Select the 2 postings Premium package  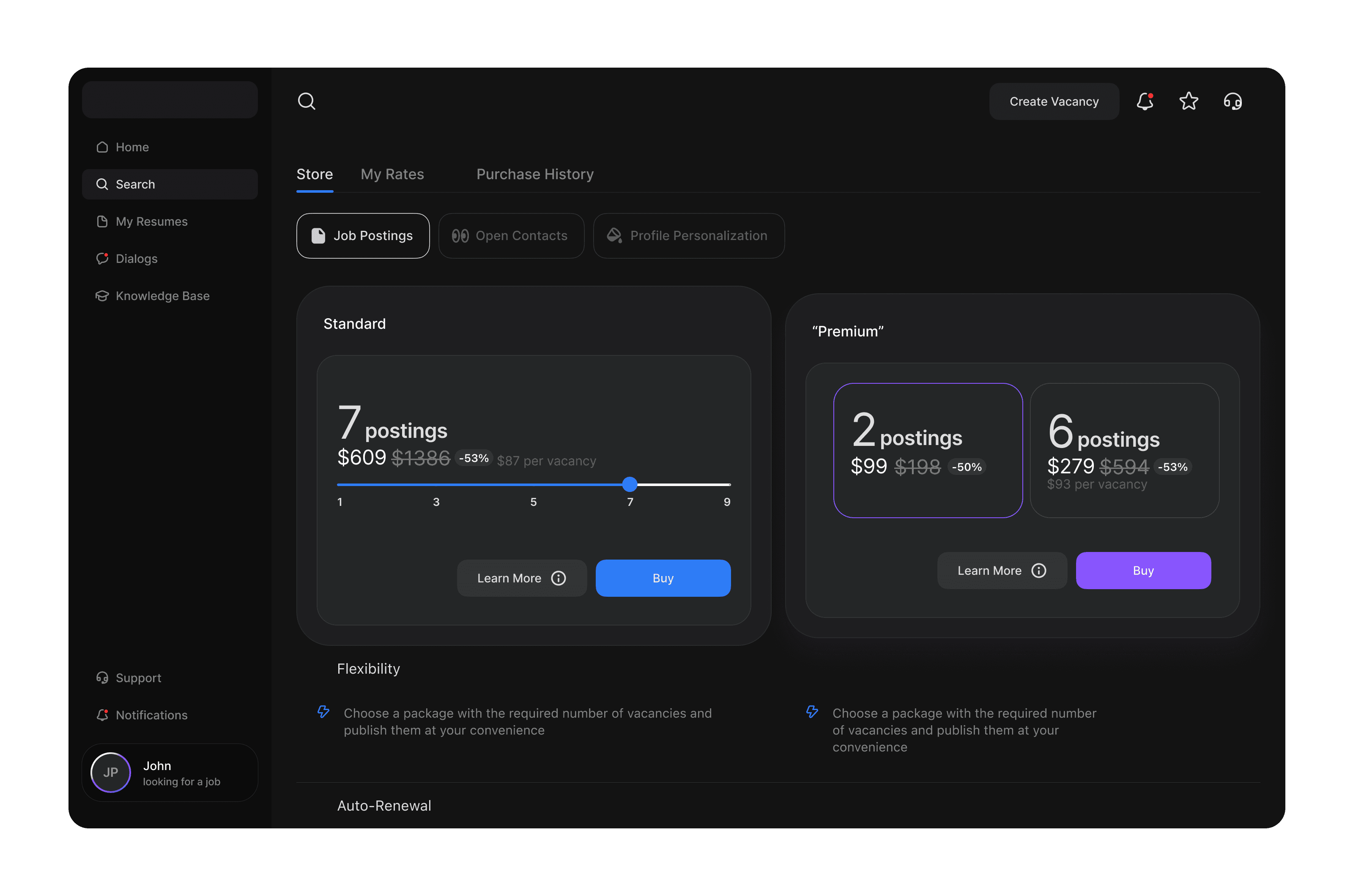(928, 450)
